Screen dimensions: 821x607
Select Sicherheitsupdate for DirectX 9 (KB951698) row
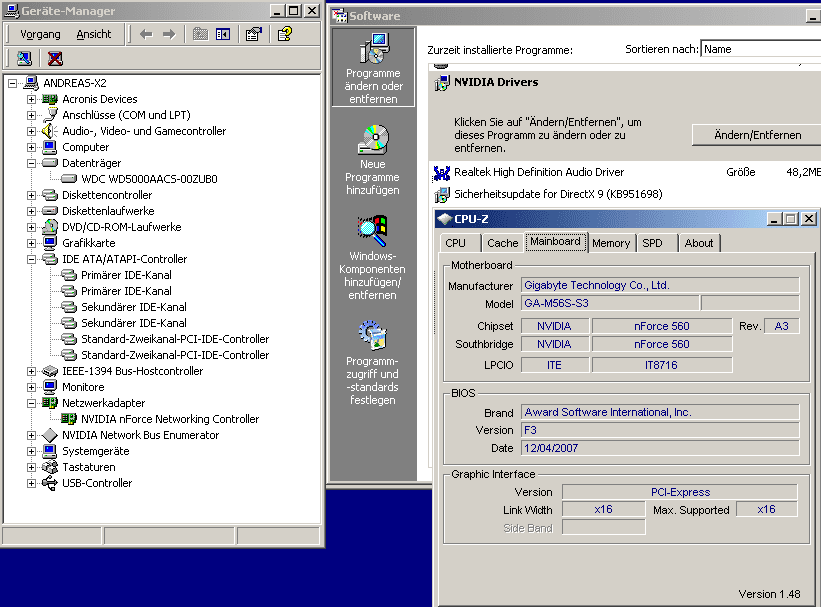(625, 194)
